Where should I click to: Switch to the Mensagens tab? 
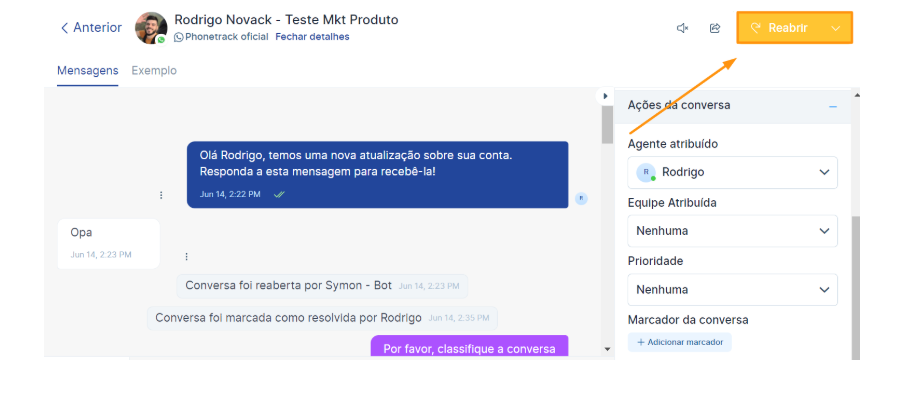87,71
